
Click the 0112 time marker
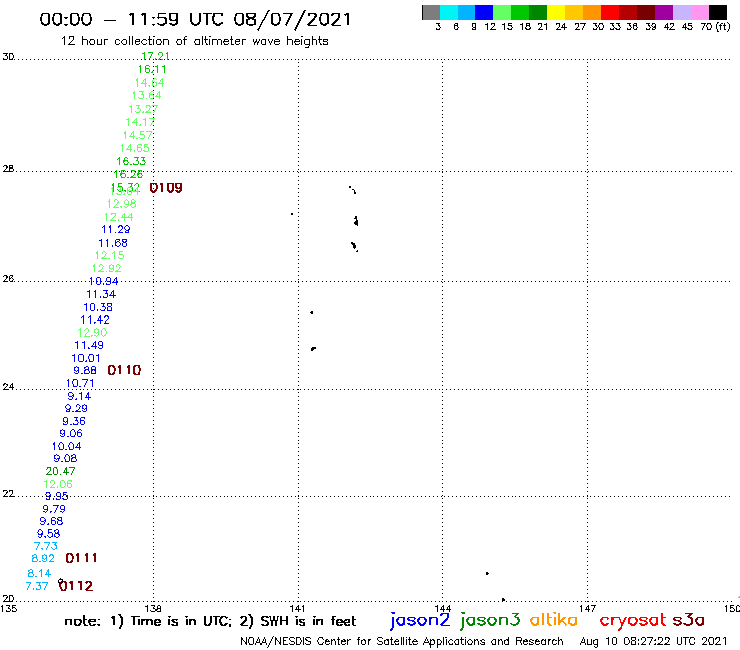tap(76, 586)
